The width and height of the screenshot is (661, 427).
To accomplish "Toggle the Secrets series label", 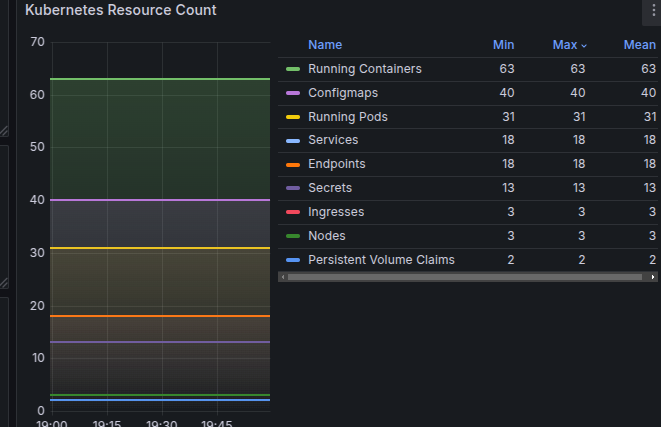I will coord(330,188).
